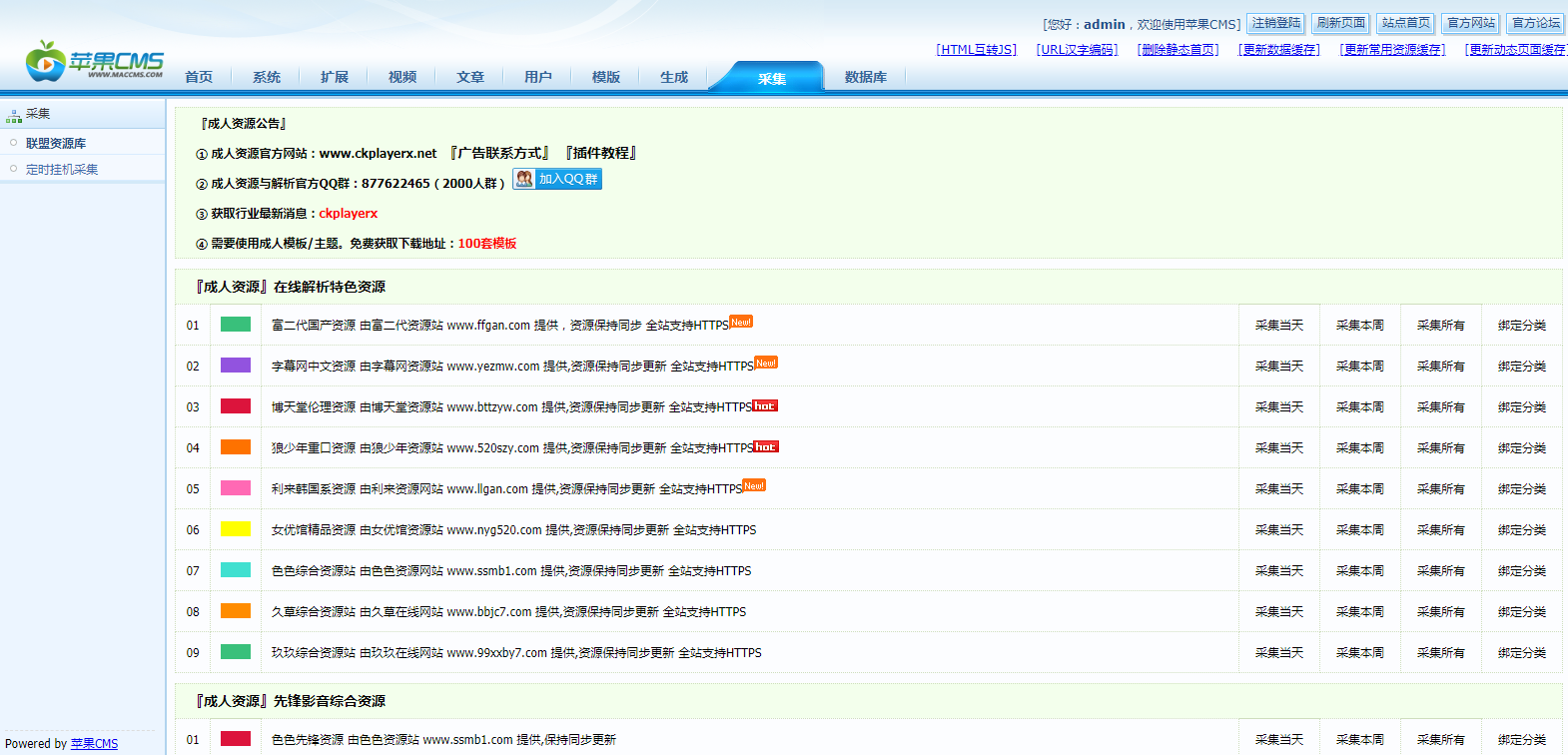Select 联盟资源库 in the sidebar
1568x755 pixels.
click(x=56, y=143)
